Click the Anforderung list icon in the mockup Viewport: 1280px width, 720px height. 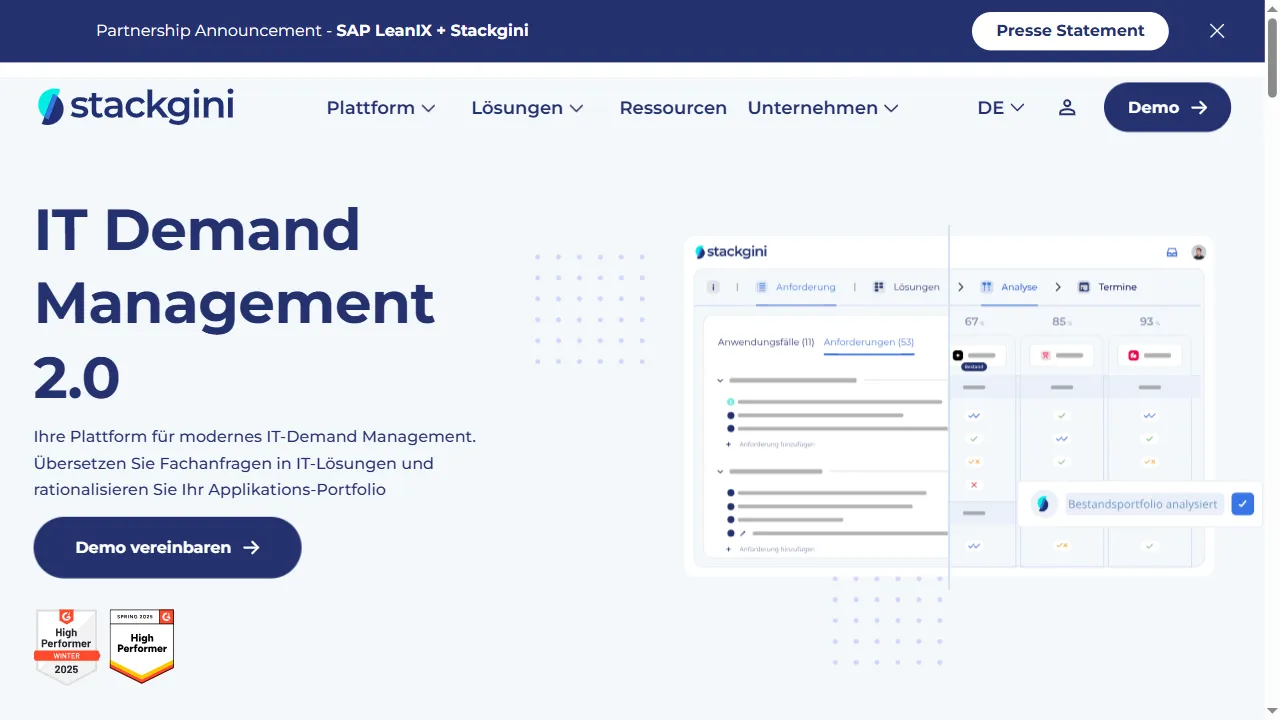tap(761, 287)
